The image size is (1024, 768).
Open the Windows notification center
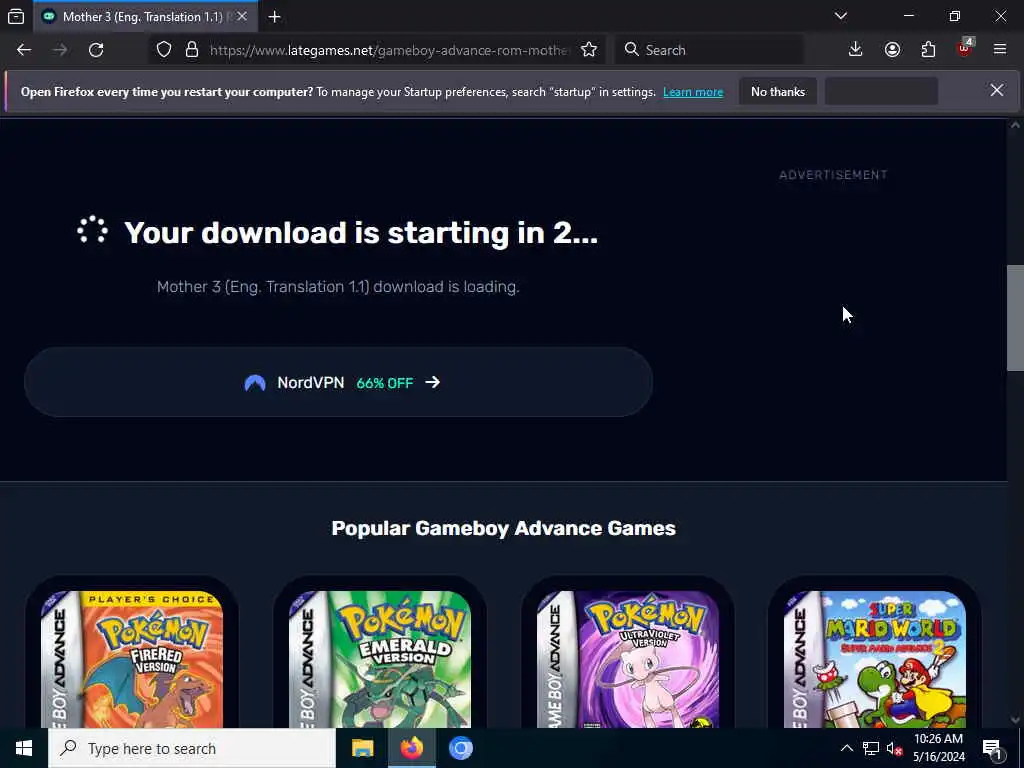992,748
